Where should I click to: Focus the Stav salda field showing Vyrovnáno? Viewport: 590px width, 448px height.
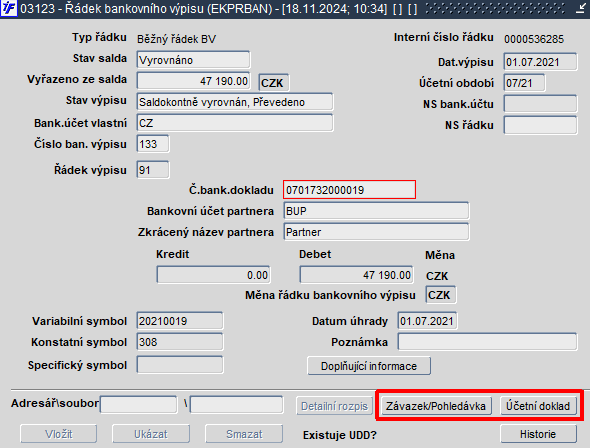coord(193,60)
